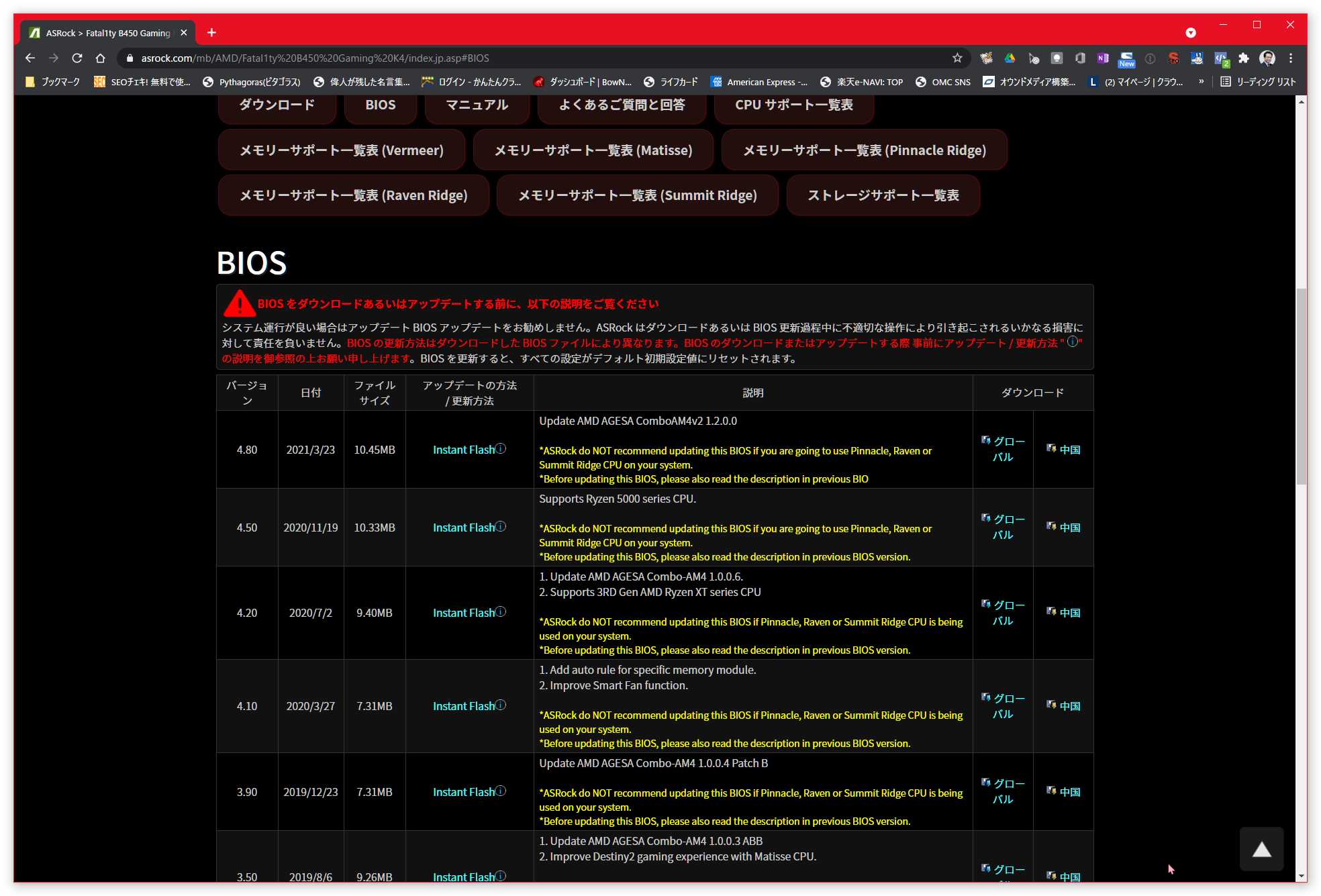Open the よくあるご質問と回答 tab

622,105
